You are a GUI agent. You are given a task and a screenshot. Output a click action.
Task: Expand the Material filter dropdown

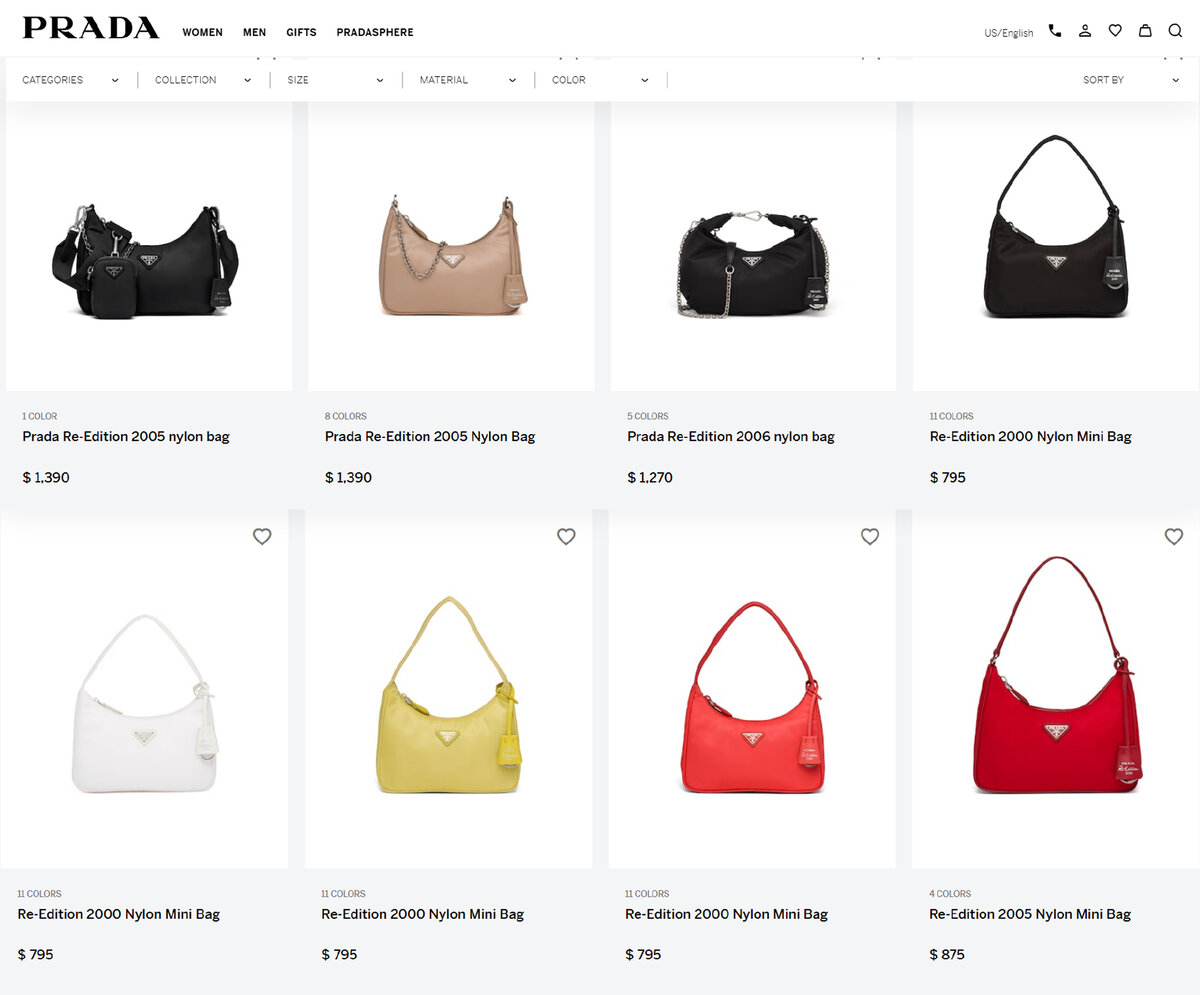tap(468, 80)
